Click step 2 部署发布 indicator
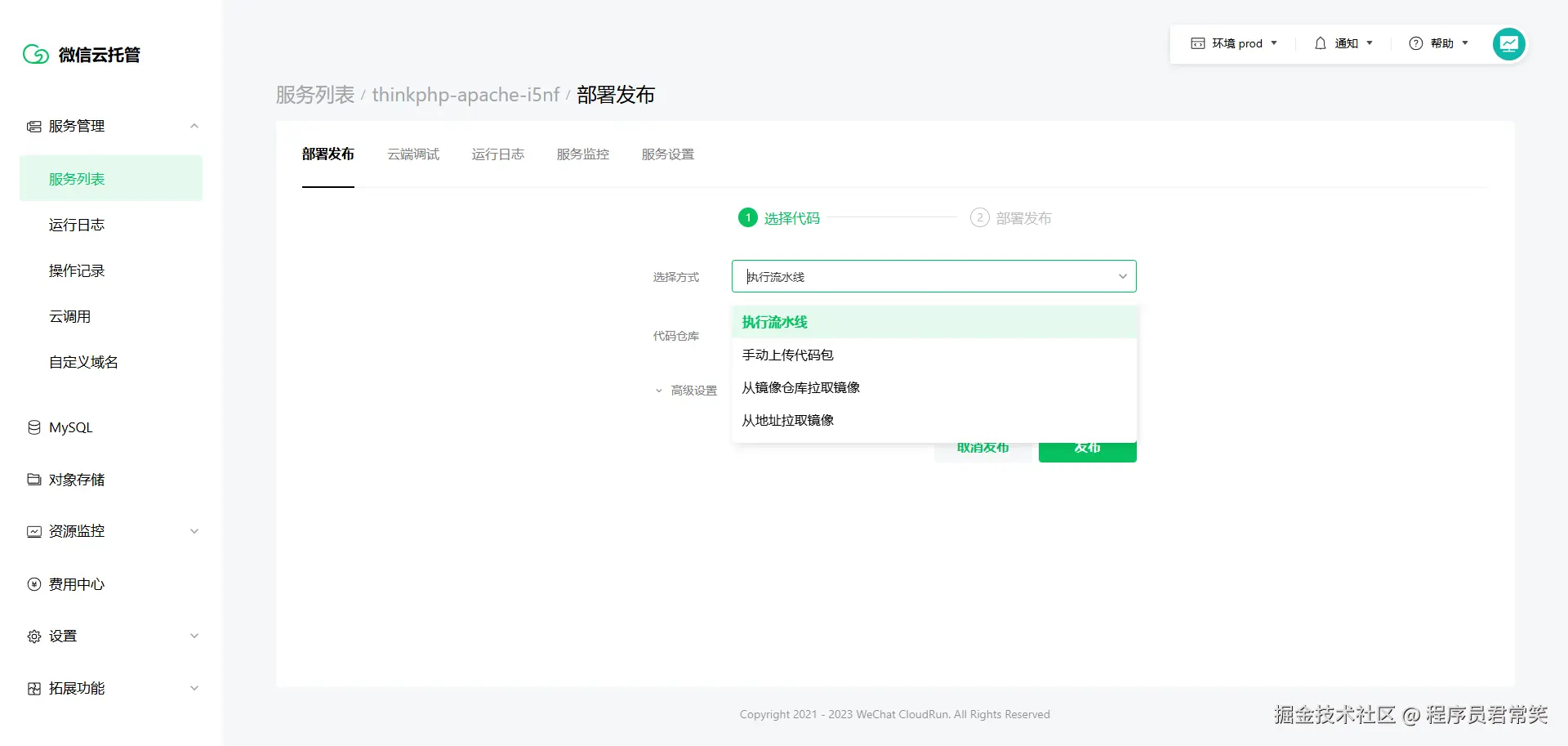The image size is (1568, 746). [x=1011, y=218]
